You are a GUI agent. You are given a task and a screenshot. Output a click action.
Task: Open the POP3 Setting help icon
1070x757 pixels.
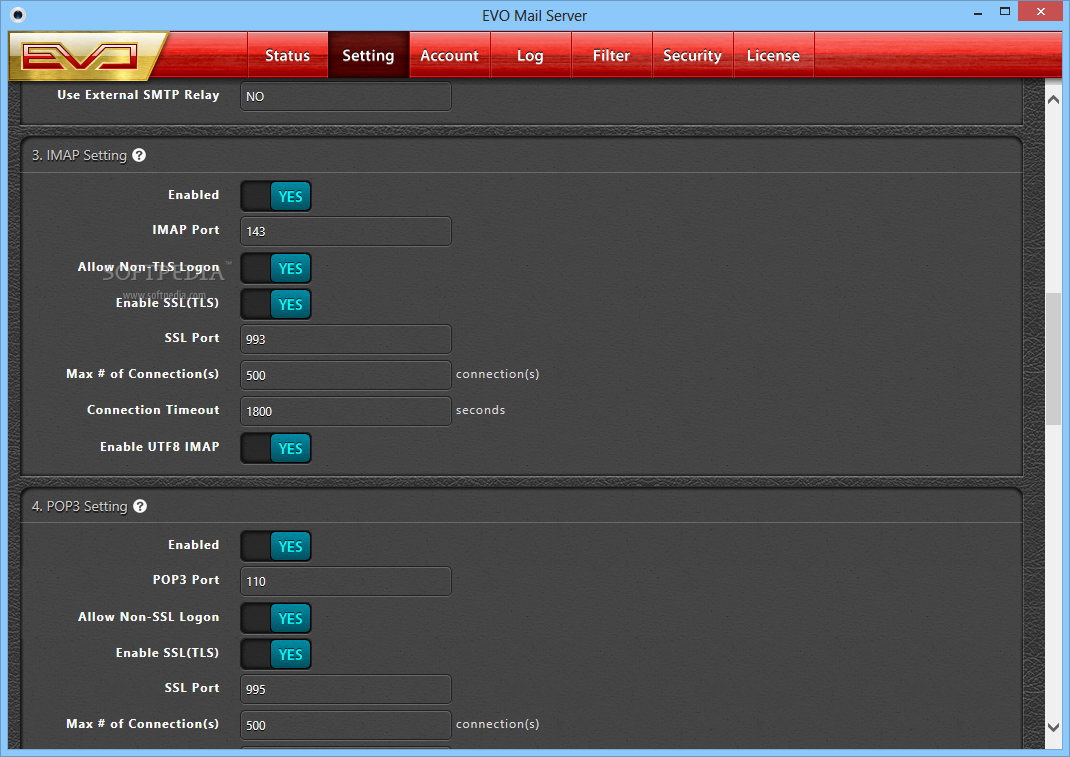(140, 506)
